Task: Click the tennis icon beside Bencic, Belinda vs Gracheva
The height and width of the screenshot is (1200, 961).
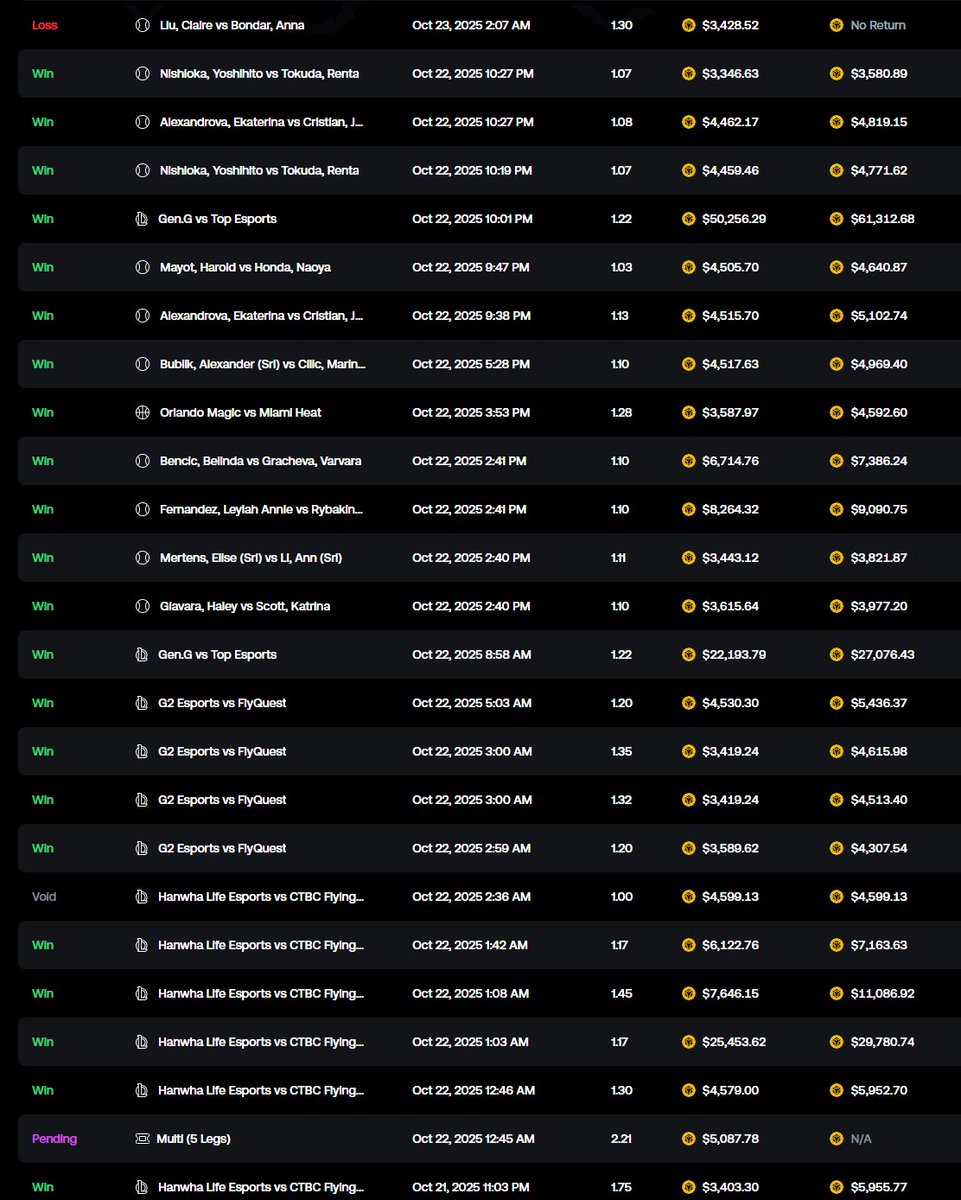Action: (x=142, y=461)
